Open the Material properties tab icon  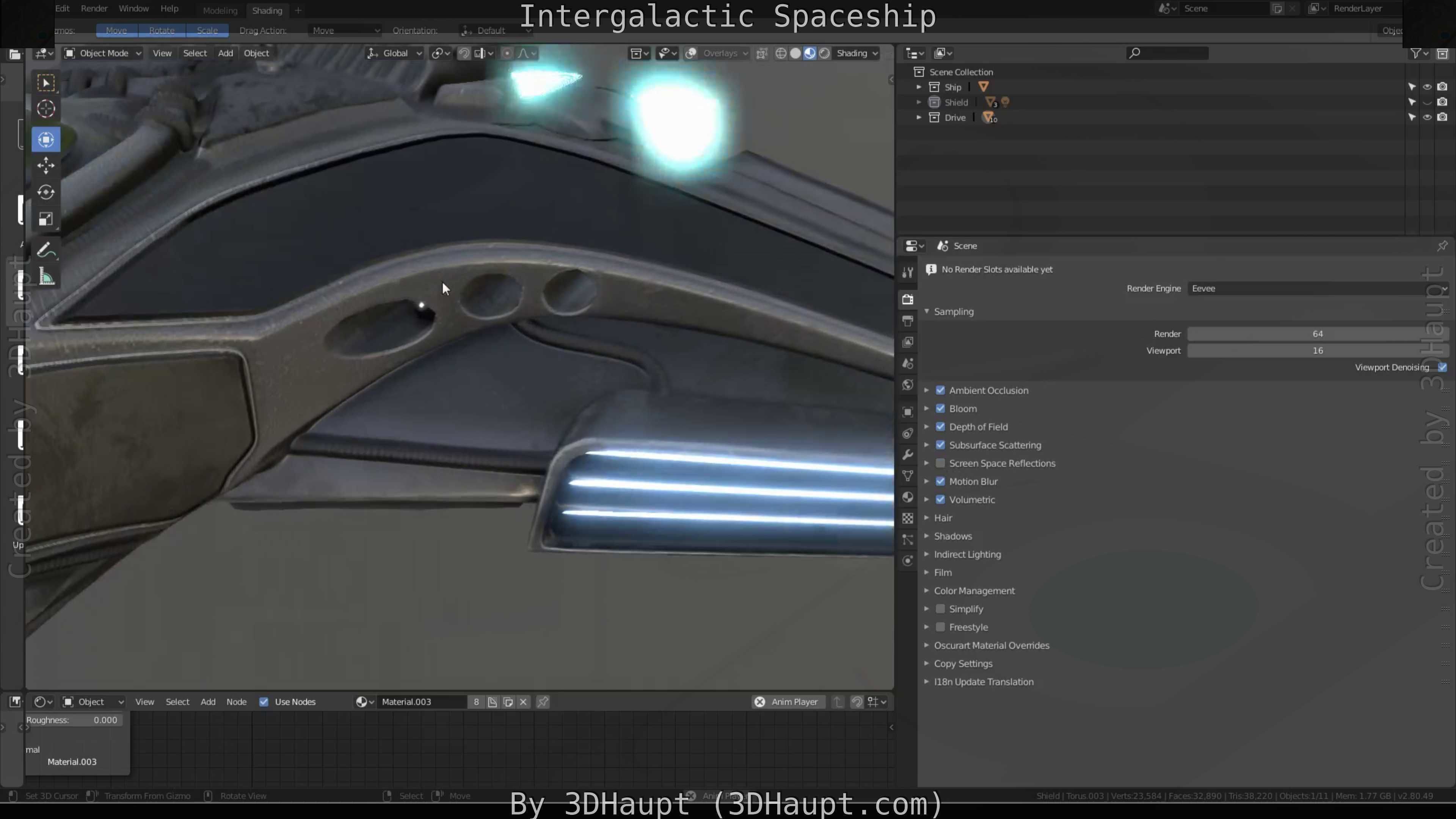pyautogui.click(x=908, y=497)
